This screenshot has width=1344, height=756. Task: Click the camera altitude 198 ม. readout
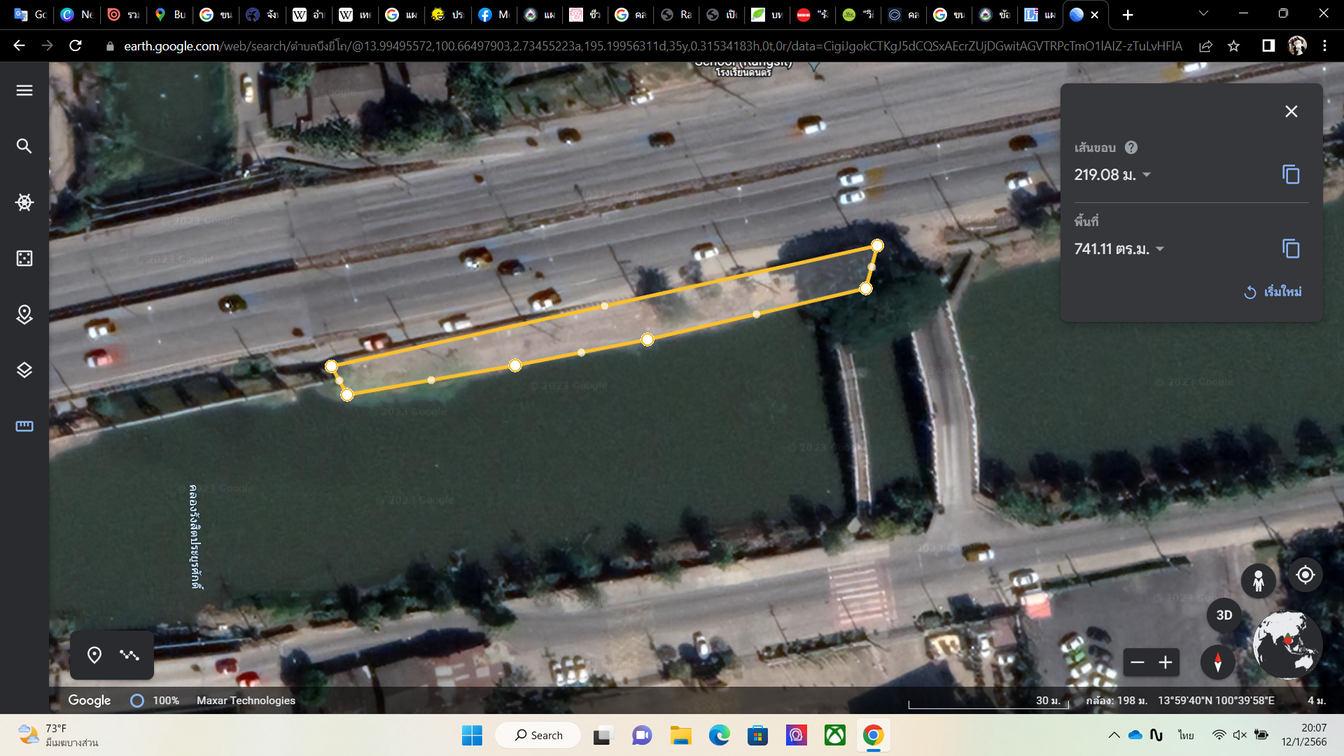coord(1116,700)
